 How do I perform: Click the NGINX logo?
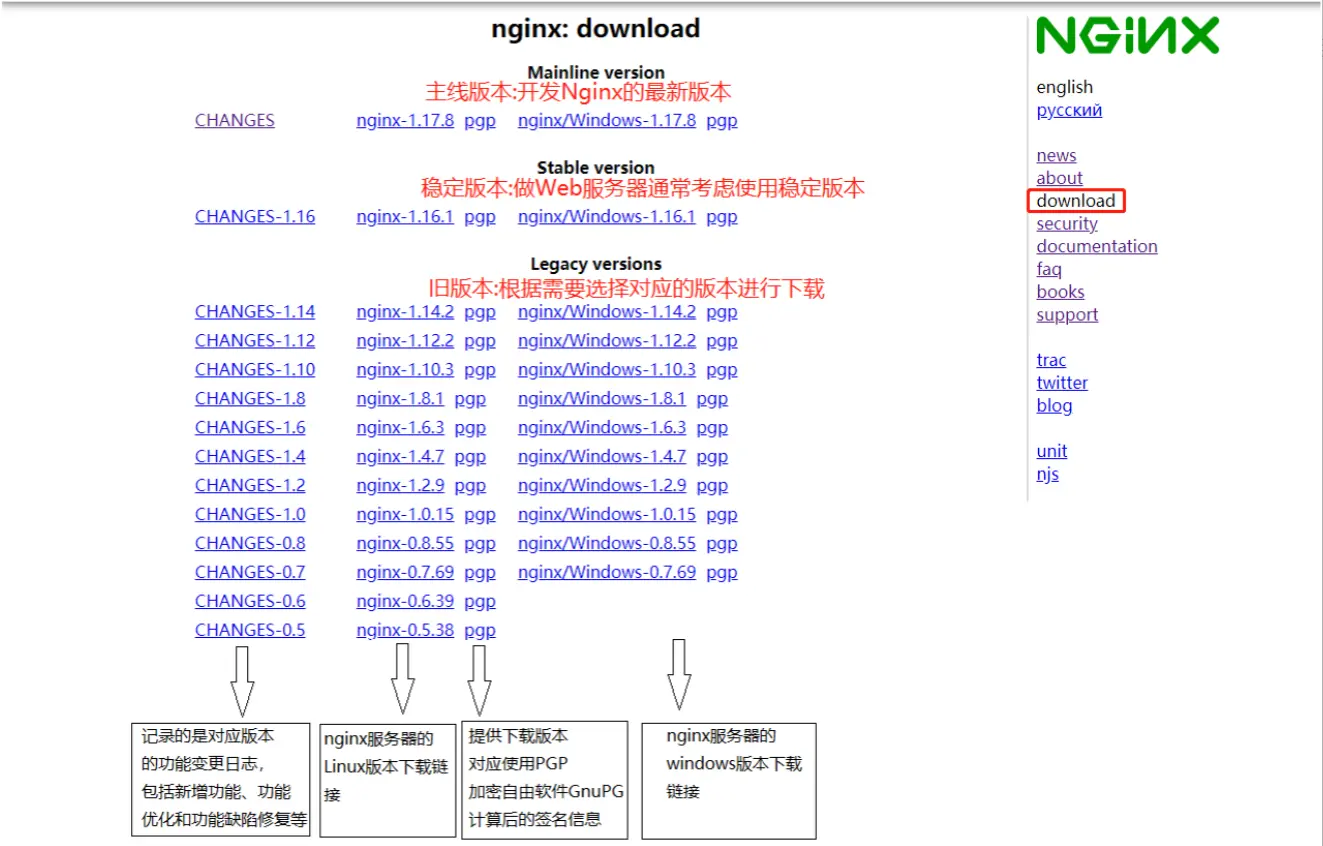coord(1127,36)
